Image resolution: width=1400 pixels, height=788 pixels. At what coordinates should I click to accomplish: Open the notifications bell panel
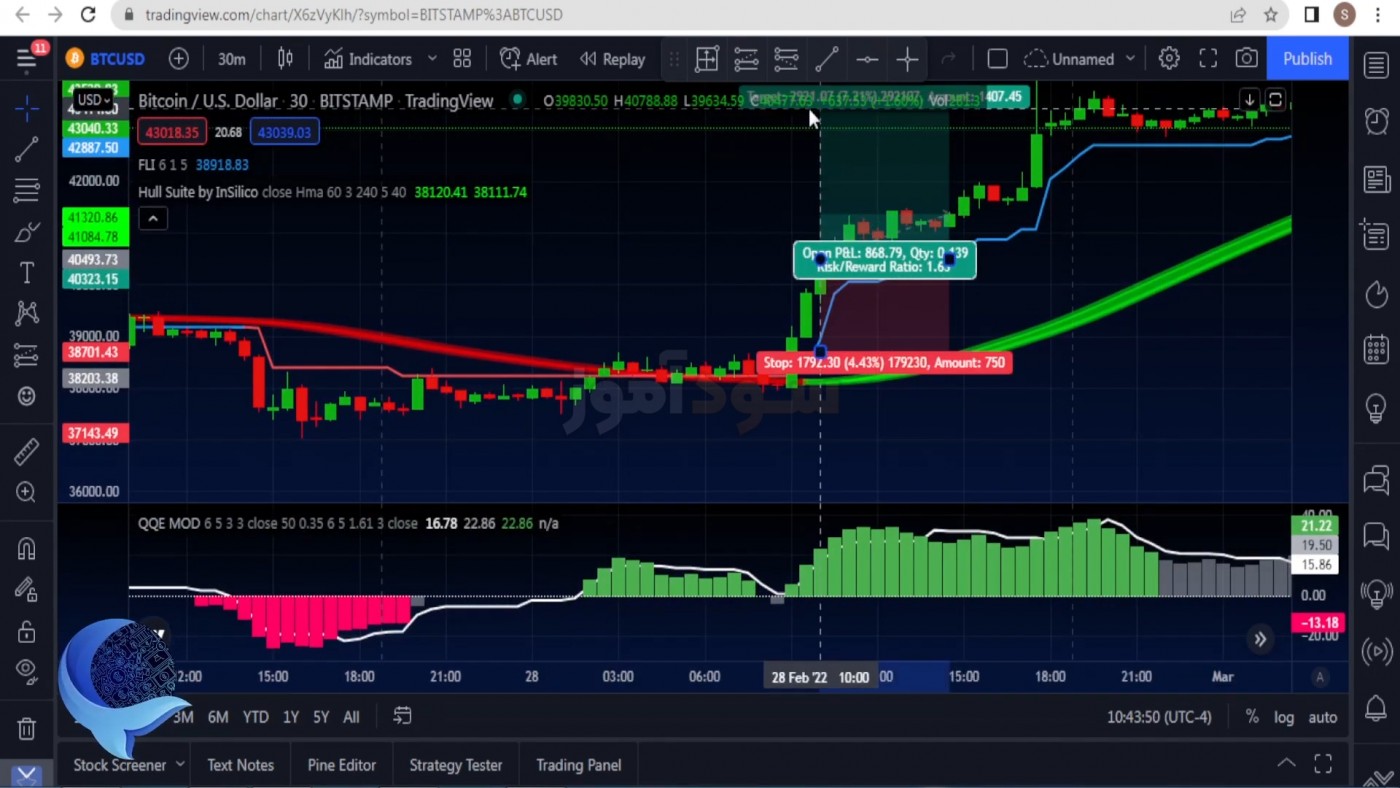pyautogui.click(x=1377, y=708)
